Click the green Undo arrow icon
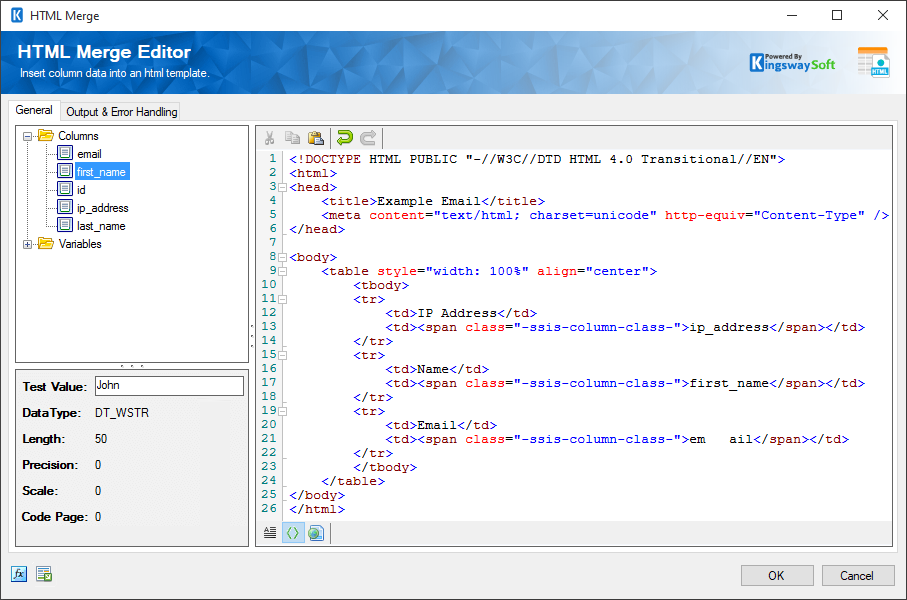This screenshot has width=907, height=600. point(345,138)
